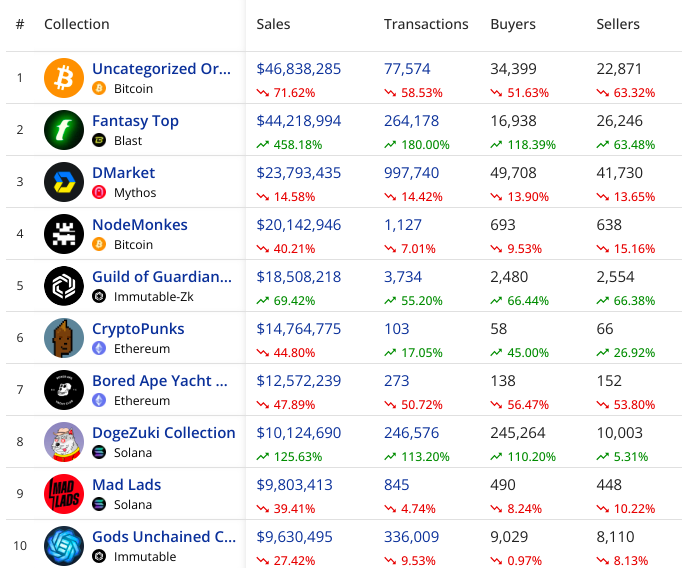Click the Mad Lads red logo
Screen dimensions: 691x568
click(x=64, y=494)
